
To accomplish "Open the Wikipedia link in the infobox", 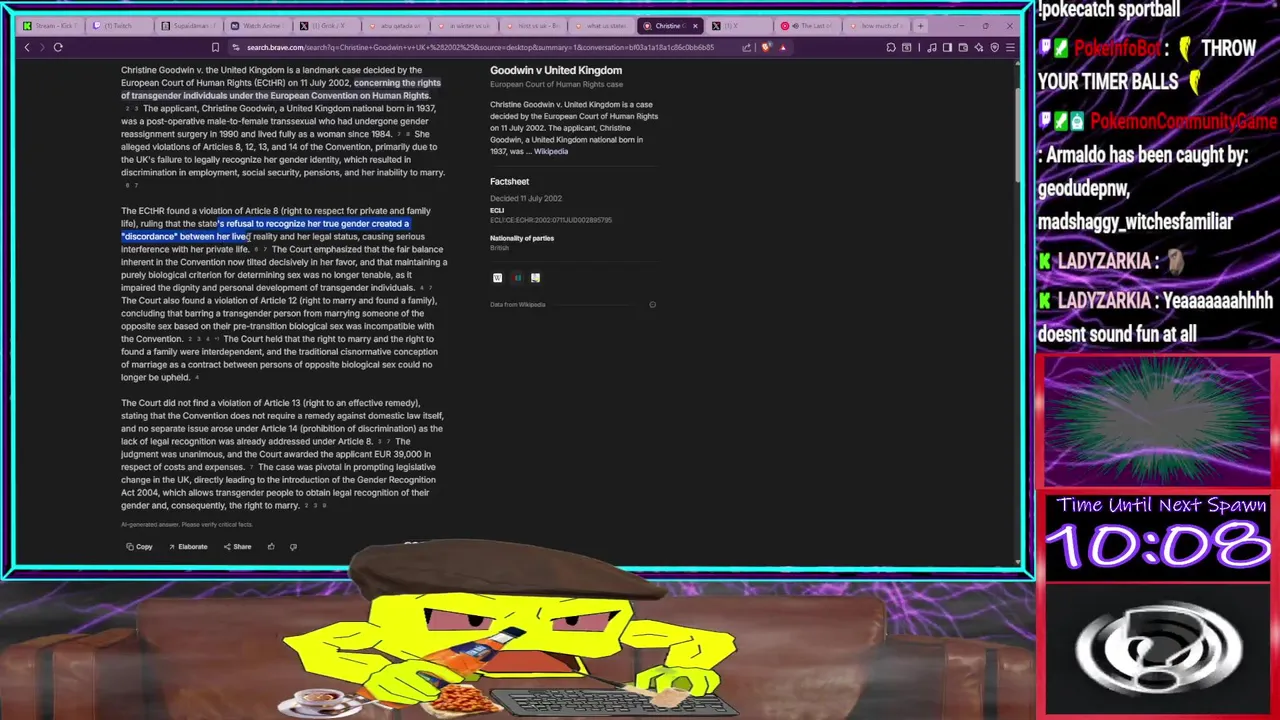I will coord(551,151).
